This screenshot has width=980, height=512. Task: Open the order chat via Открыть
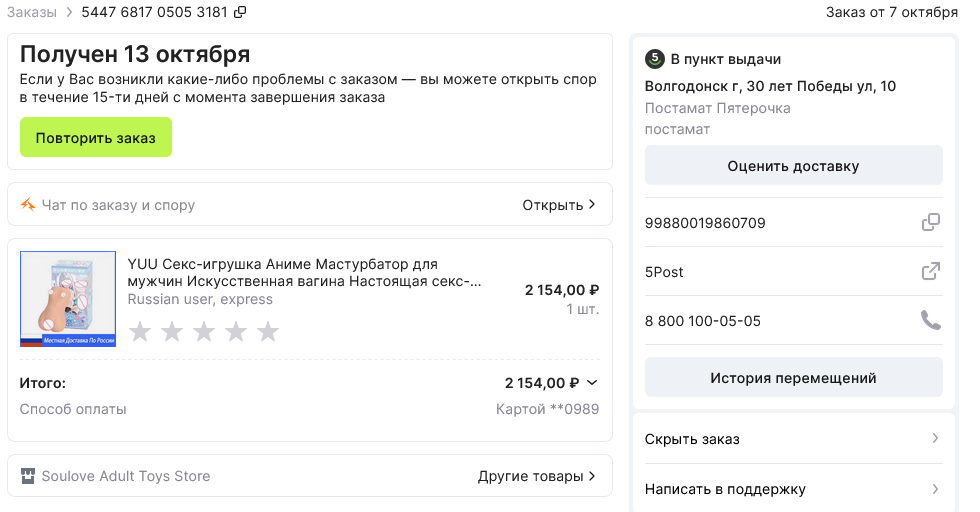coord(559,205)
